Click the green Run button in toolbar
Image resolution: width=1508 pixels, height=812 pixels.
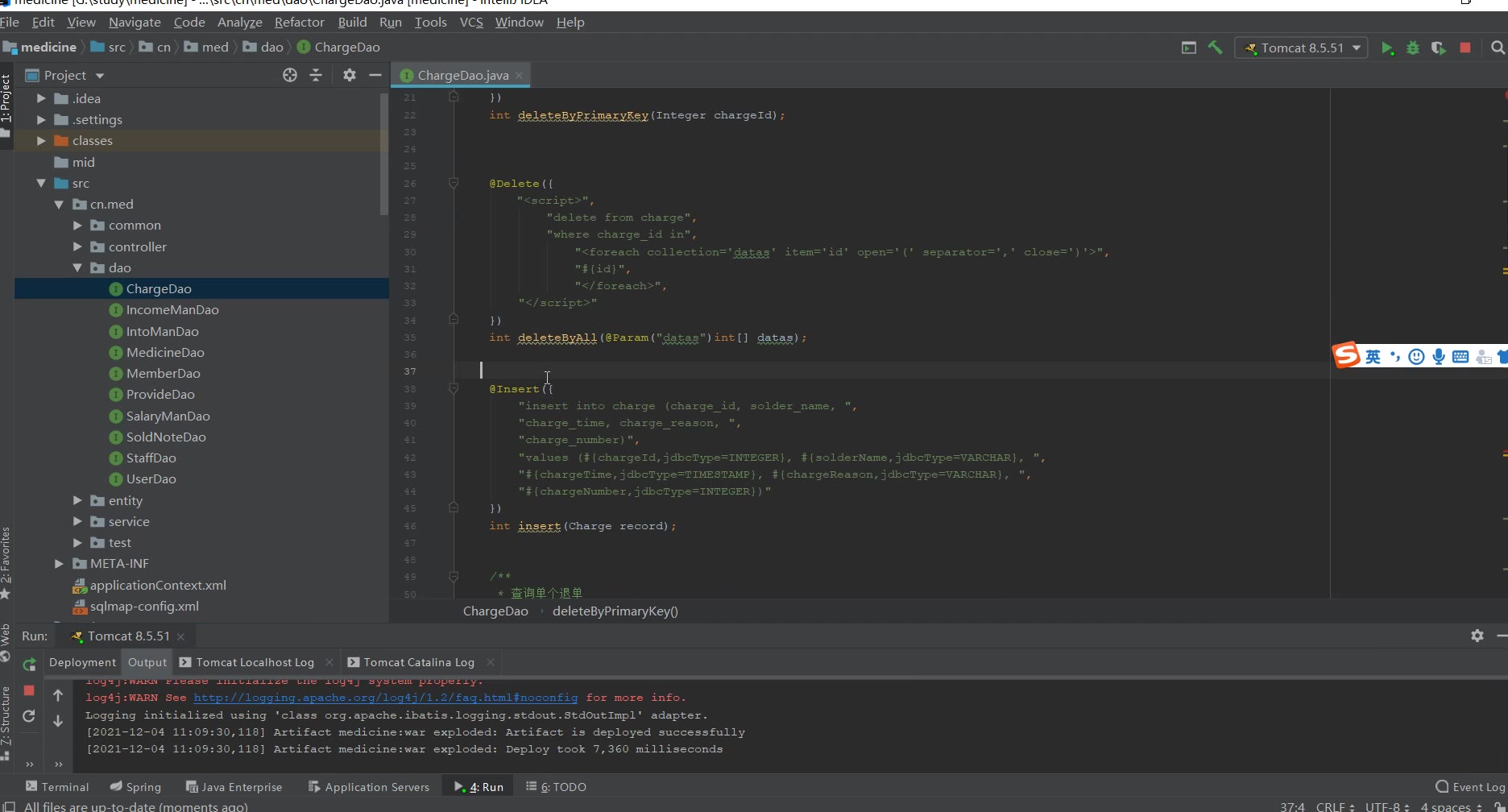(x=1386, y=48)
